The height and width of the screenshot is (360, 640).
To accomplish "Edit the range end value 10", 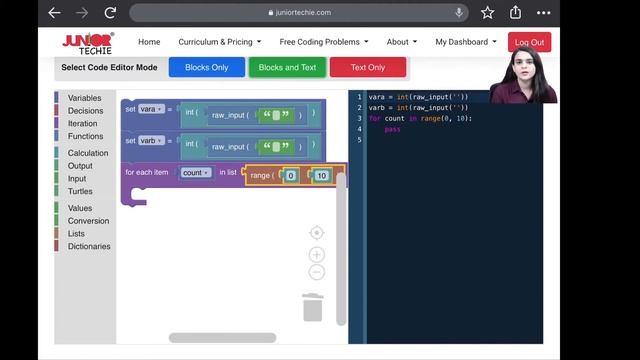I will click(x=322, y=176).
